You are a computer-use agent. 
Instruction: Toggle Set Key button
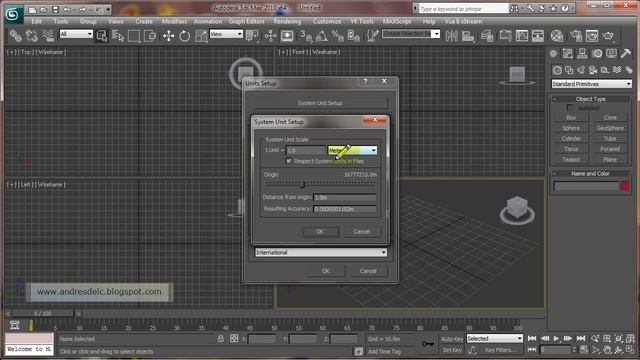coord(452,350)
